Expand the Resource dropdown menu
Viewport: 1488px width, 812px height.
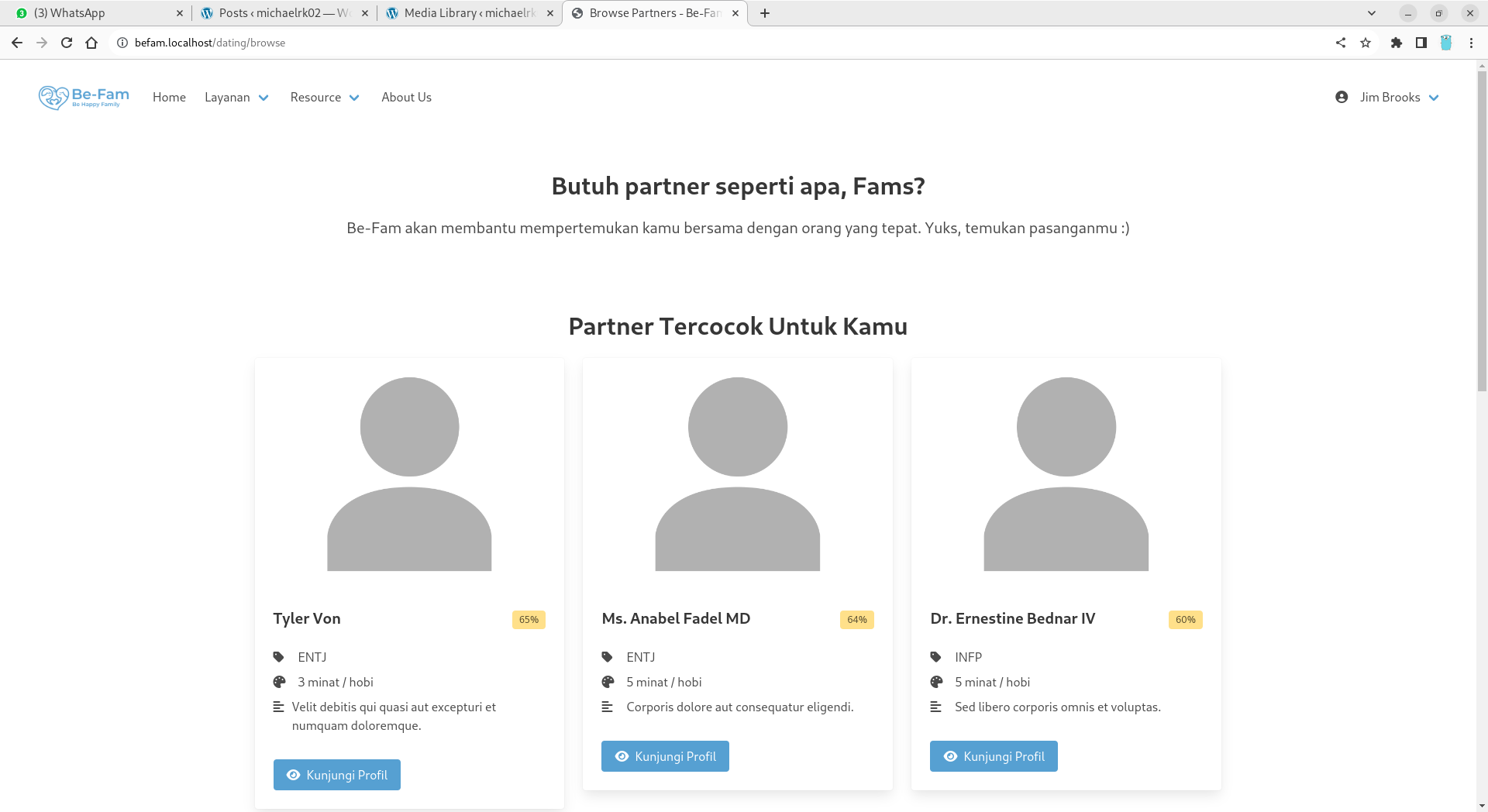pyautogui.click(x=325, y=97)
